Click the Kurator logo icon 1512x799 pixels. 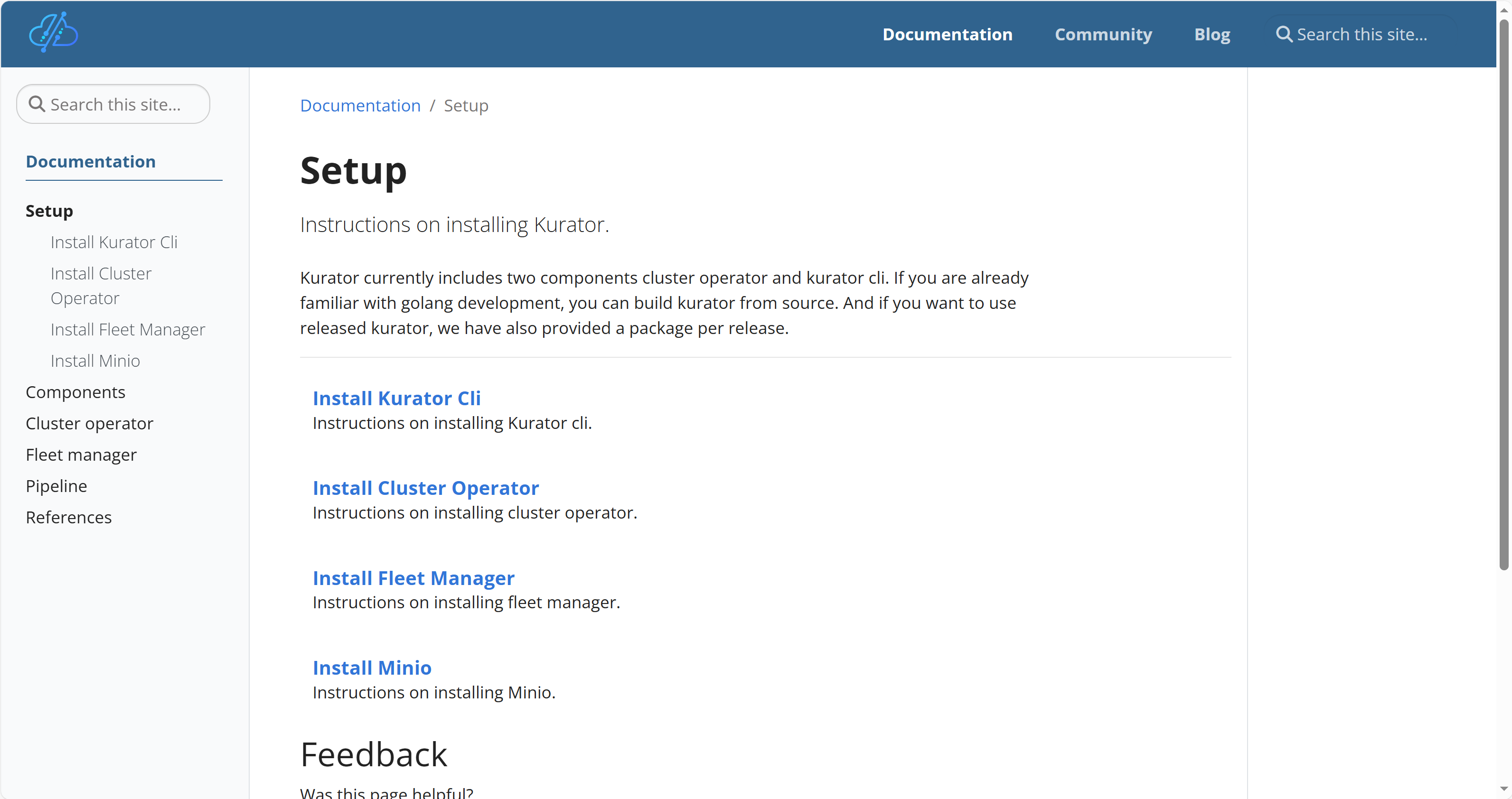pyautogui.click(x=54, y=33)
